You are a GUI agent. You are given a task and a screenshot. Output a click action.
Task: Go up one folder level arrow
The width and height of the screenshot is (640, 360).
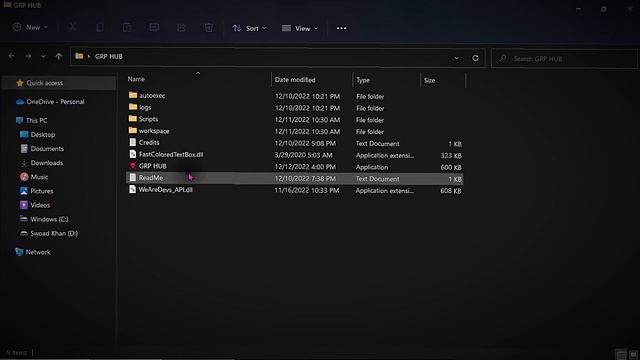(59, 56)
